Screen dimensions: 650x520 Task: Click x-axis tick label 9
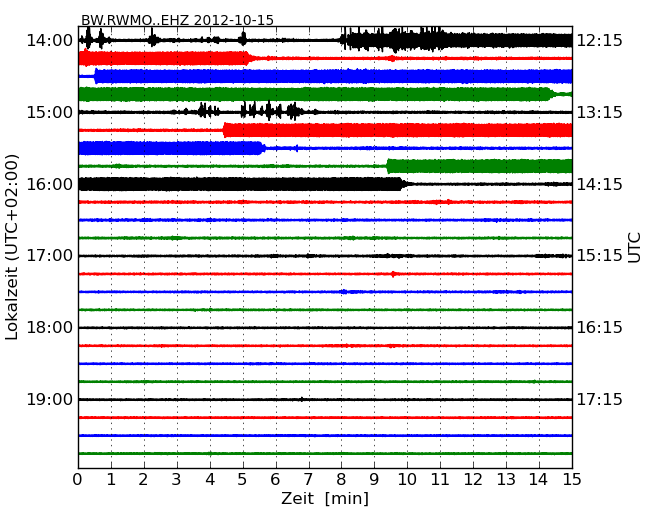[x=374, y=479]
